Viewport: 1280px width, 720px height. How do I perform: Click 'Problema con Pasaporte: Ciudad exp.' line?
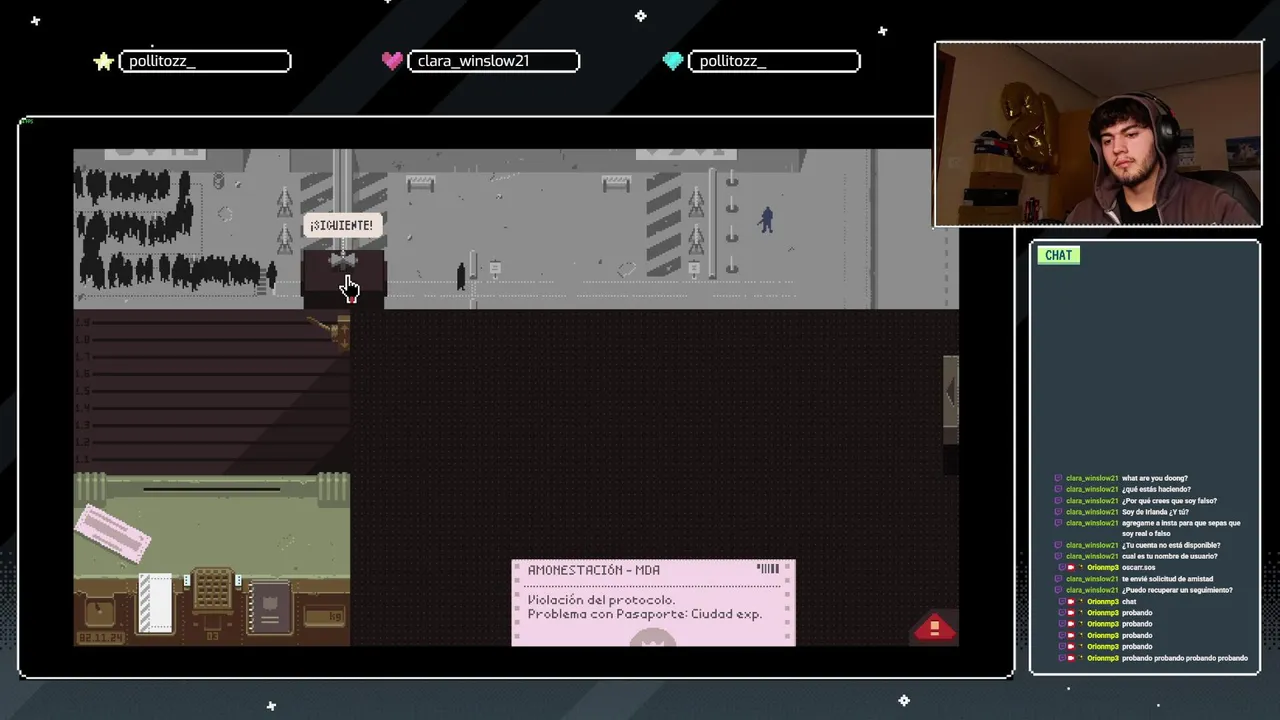point(645,614)
